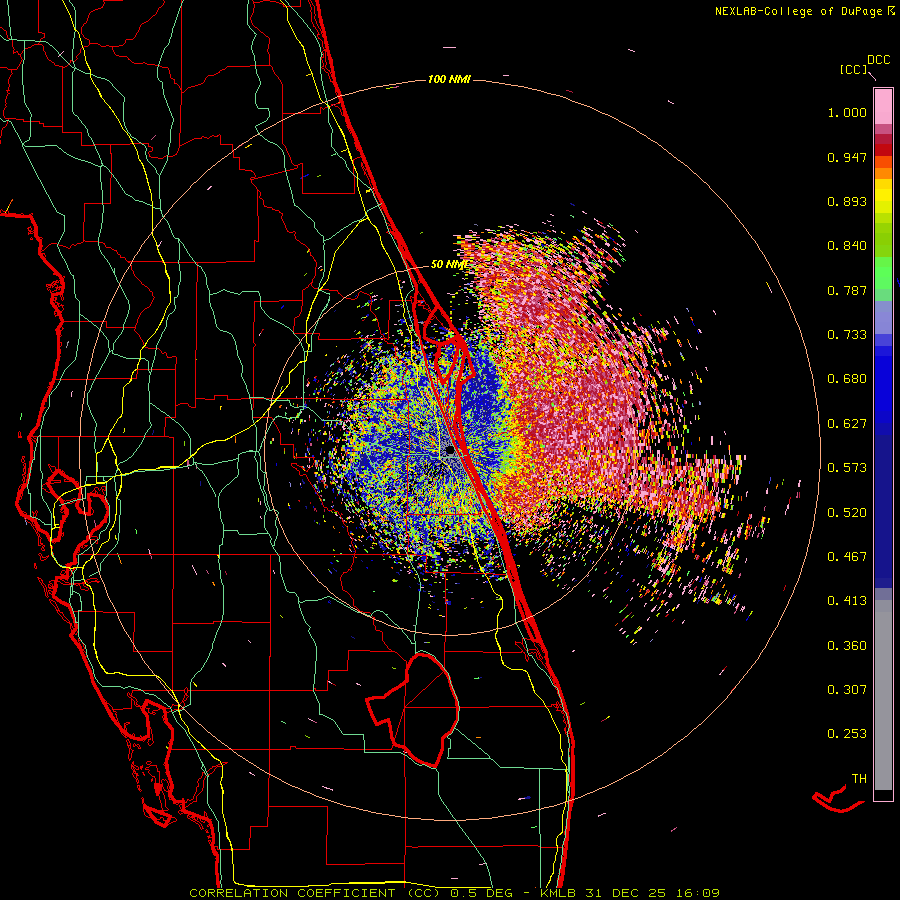Image resolution: width=900 pixels, height=900 pixels.
Task: Click the 0.893 color scale value
Action: 847,201
